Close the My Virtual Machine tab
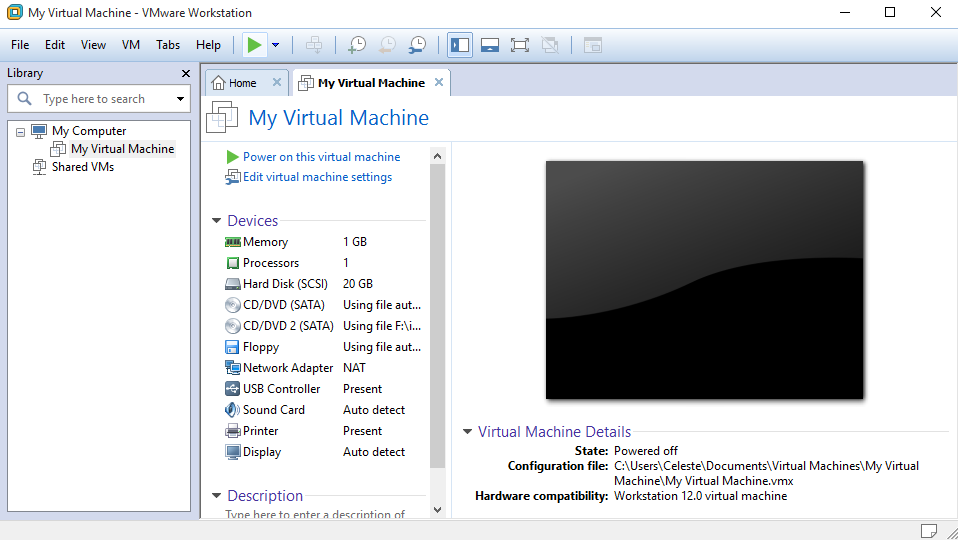The width and height of the screenshot is (958, 540). pyautogui.click(x=439, y=82)
